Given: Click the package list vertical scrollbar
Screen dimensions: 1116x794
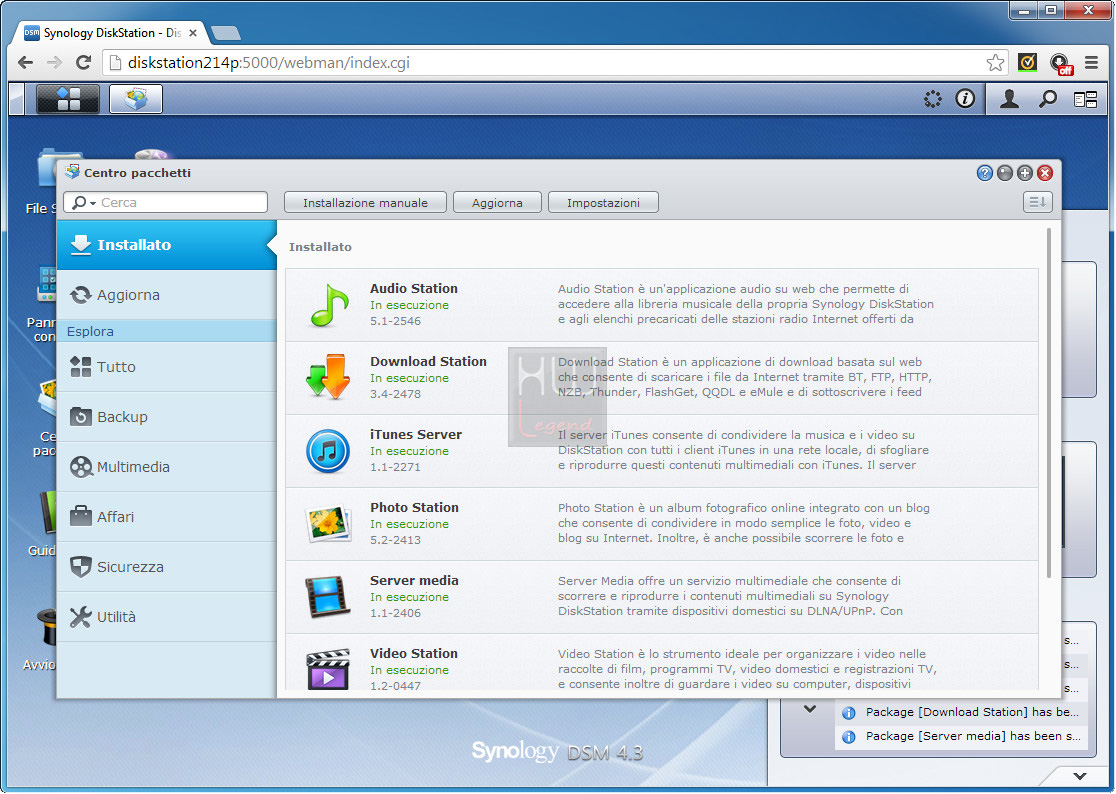Looking at the screenshot, I should (1048, 403).
